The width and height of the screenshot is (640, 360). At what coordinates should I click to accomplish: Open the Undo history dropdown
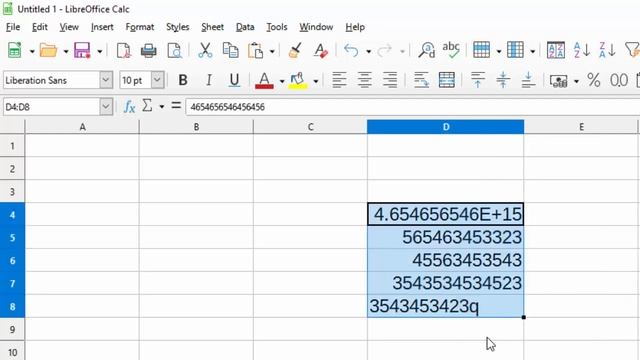coord(368,51)
